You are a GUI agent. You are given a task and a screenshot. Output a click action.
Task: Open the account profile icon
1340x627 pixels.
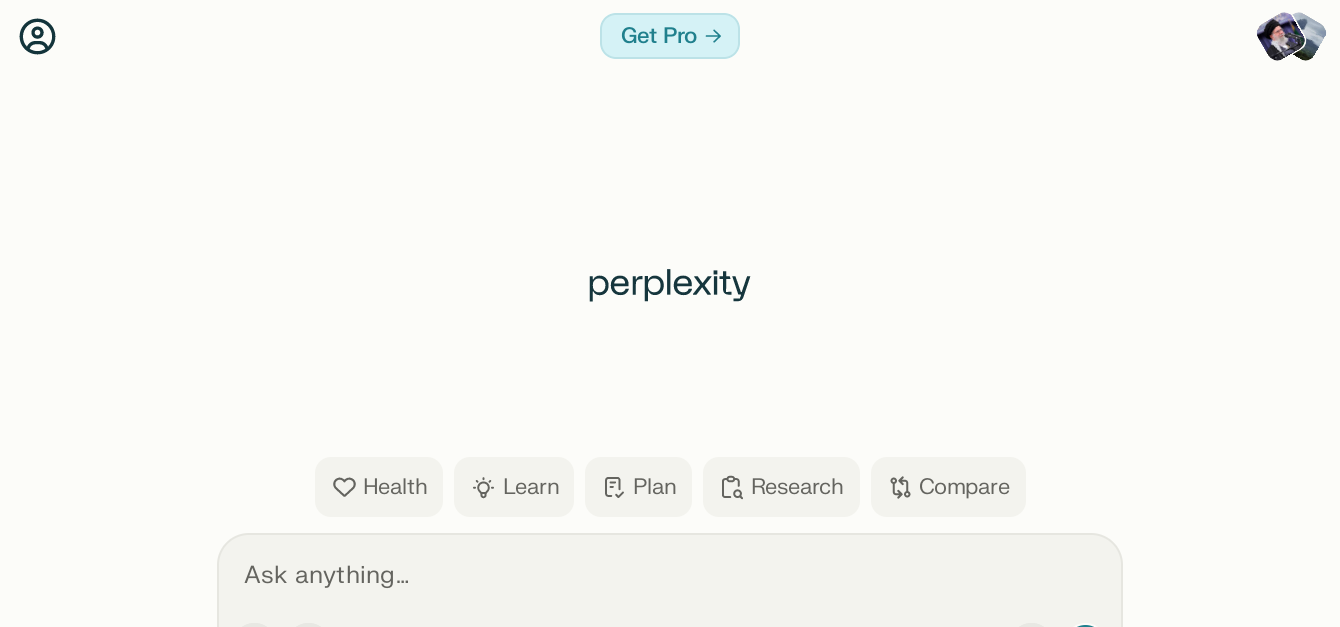coord(37,37)
